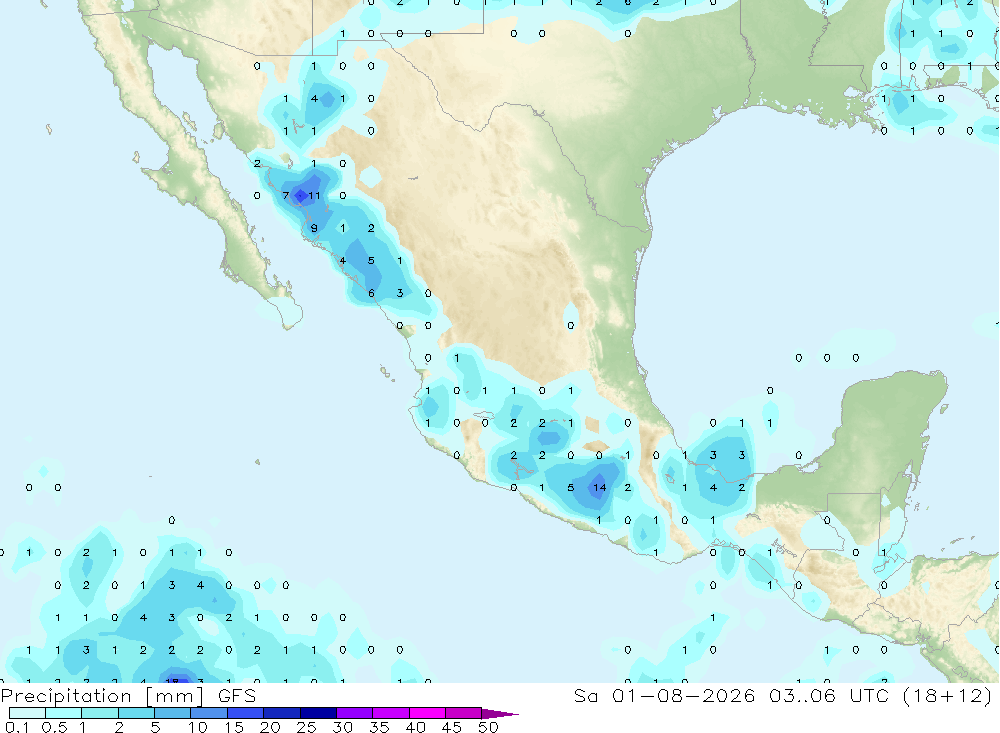Click the date '01-08-2026' in the caption
This screenshot has height=733, width=1000.
click(x=684, y=695)
